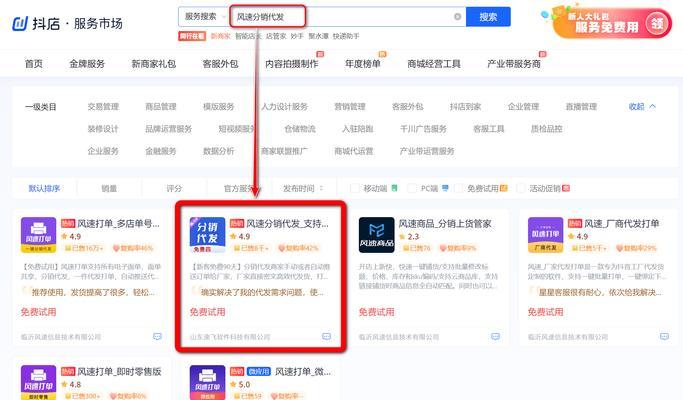Open the 风速_厂商代发打单 app icon

pyautogui.click(x=545, y=235)
